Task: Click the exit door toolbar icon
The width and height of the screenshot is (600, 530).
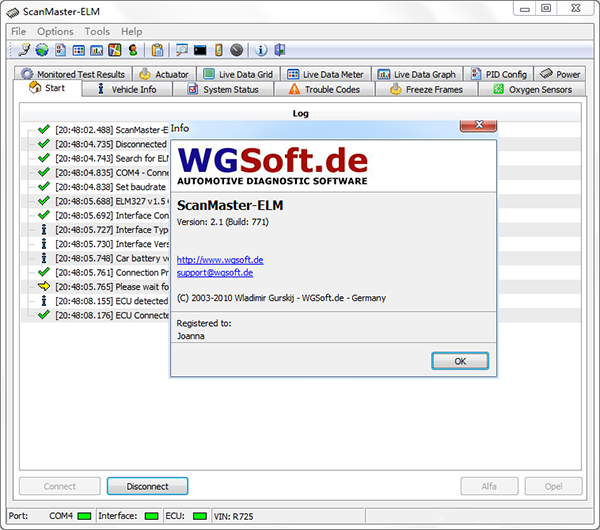Action: coord(280,50)
